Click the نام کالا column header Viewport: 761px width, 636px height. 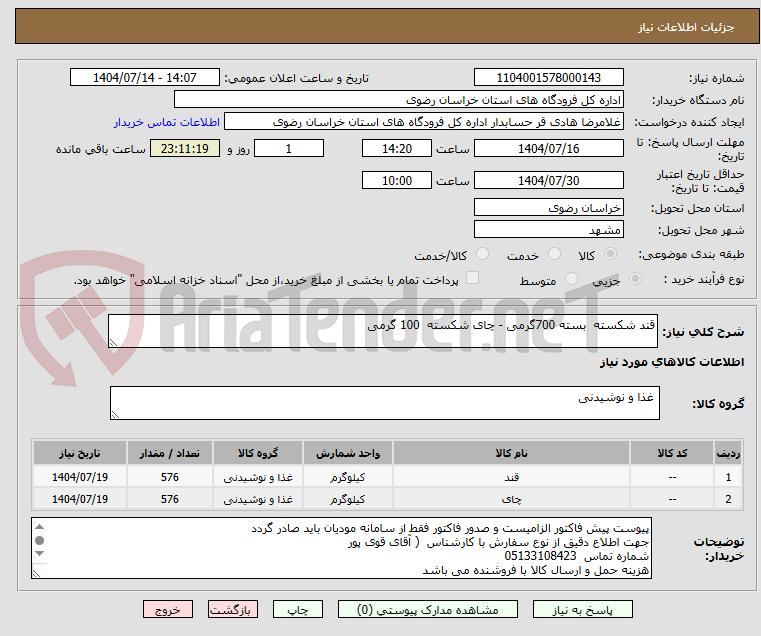511,453
